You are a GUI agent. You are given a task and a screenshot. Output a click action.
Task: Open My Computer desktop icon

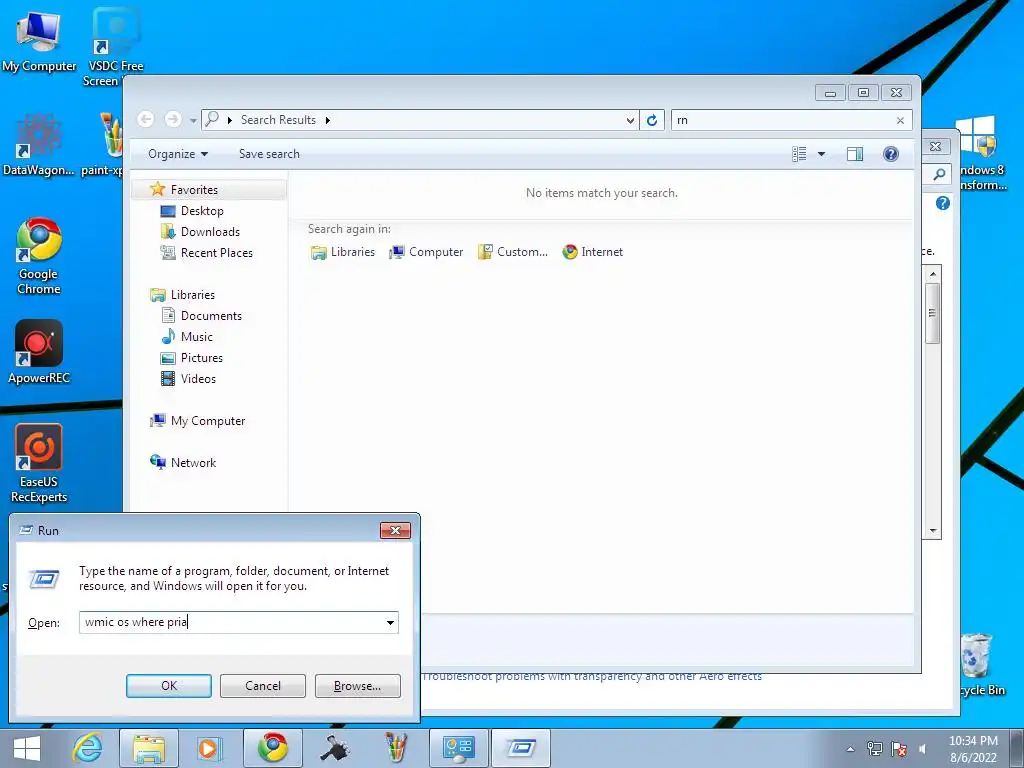(x=39, y=40)
